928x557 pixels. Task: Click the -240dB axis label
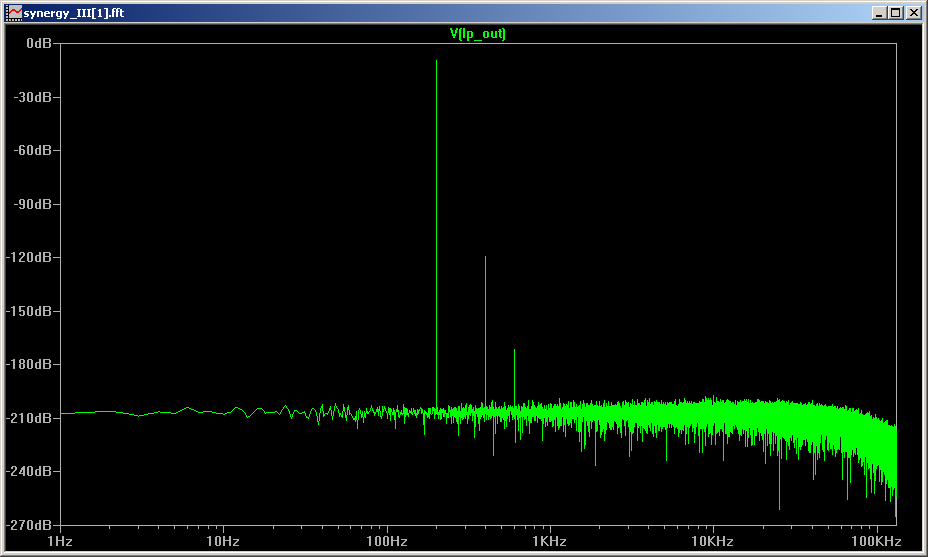pos(30,472)
